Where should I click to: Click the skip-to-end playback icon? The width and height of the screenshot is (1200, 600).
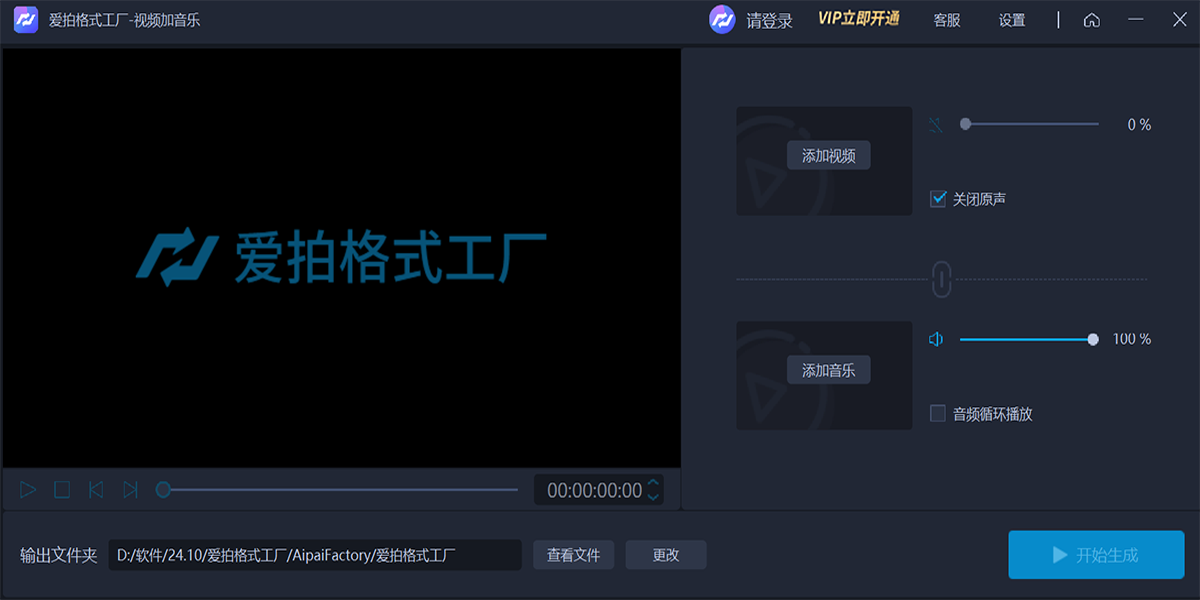[x=131, y=489]
